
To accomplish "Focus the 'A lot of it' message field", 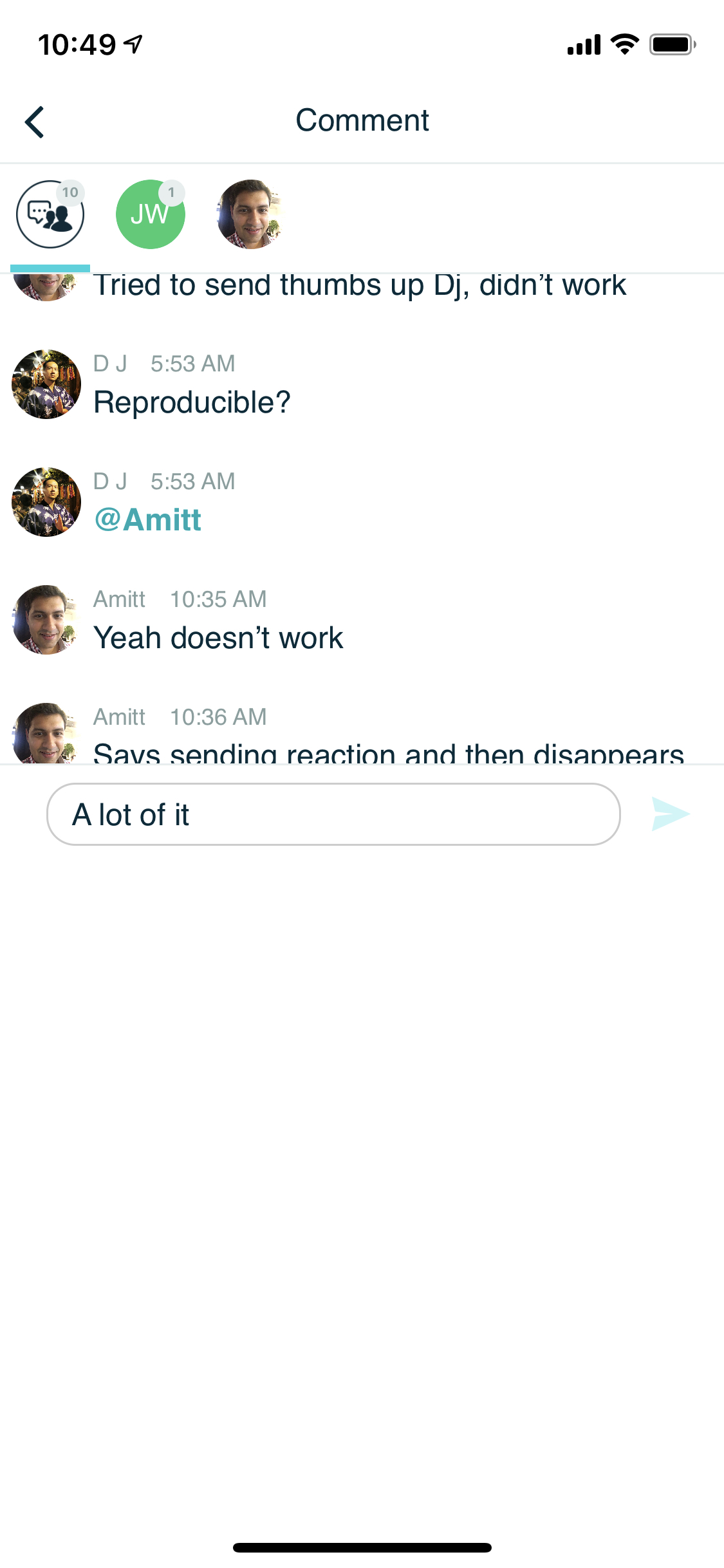I will pyautogui.click(x=333, y=814).
